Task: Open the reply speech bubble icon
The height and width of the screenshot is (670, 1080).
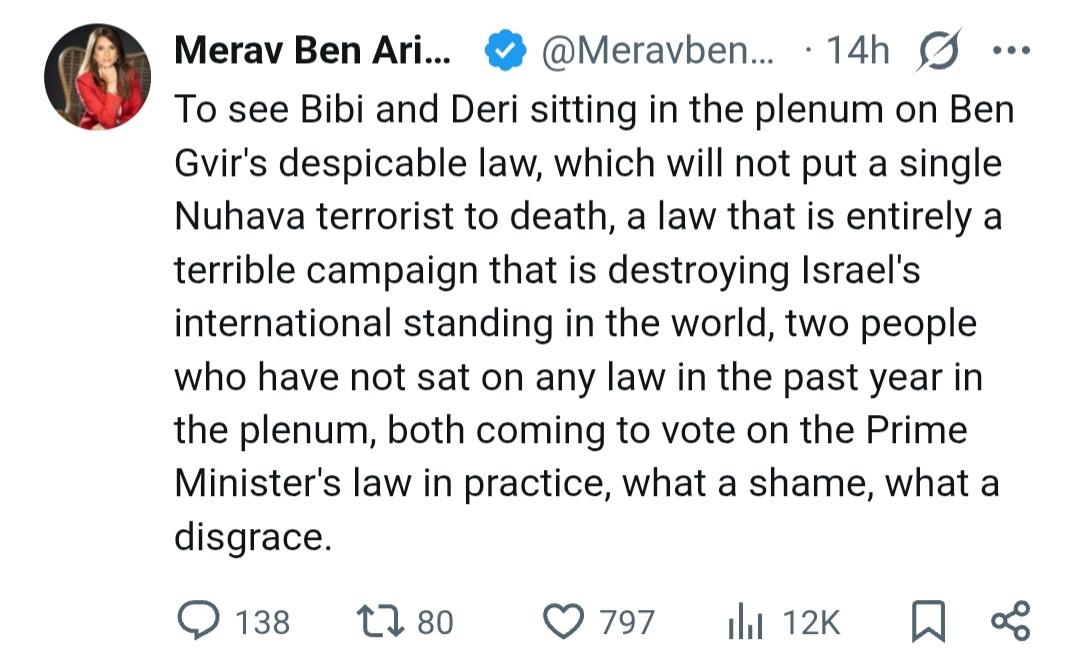Action: 200,621
